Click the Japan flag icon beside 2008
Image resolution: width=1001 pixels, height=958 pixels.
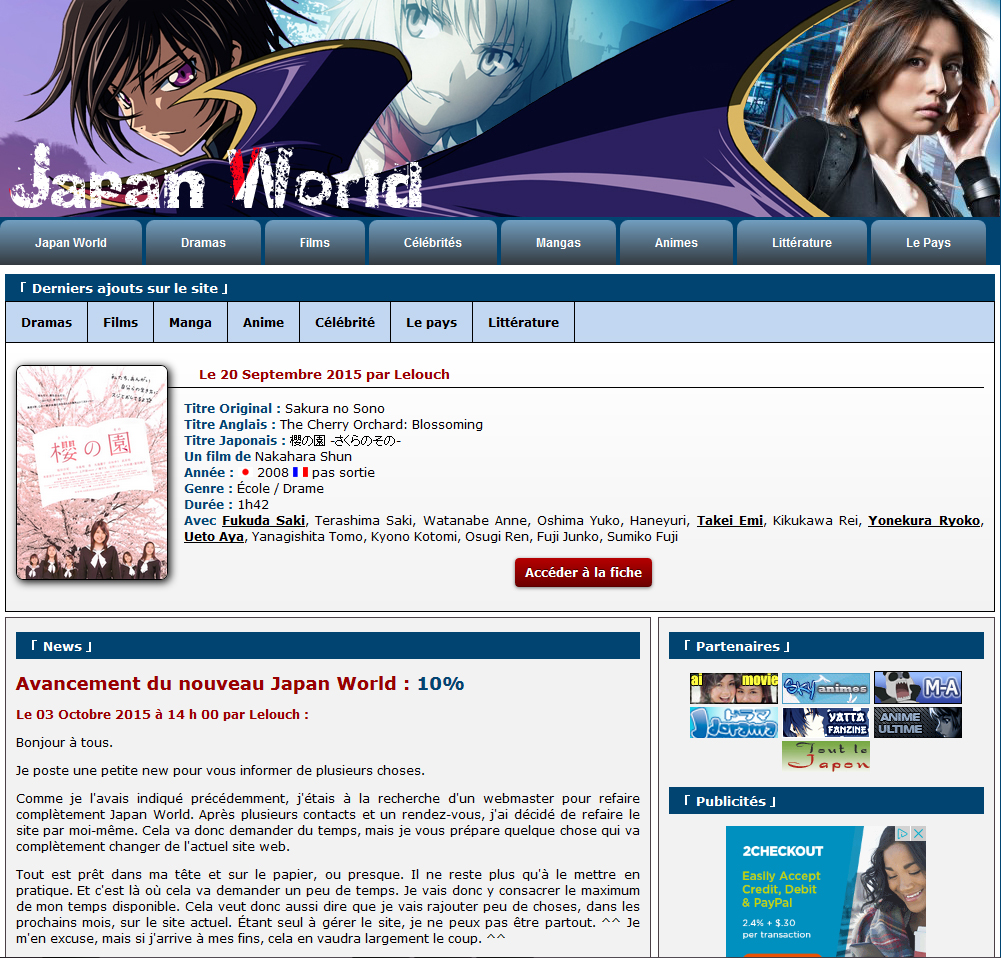pyautogui.click(x=245, y=472)
